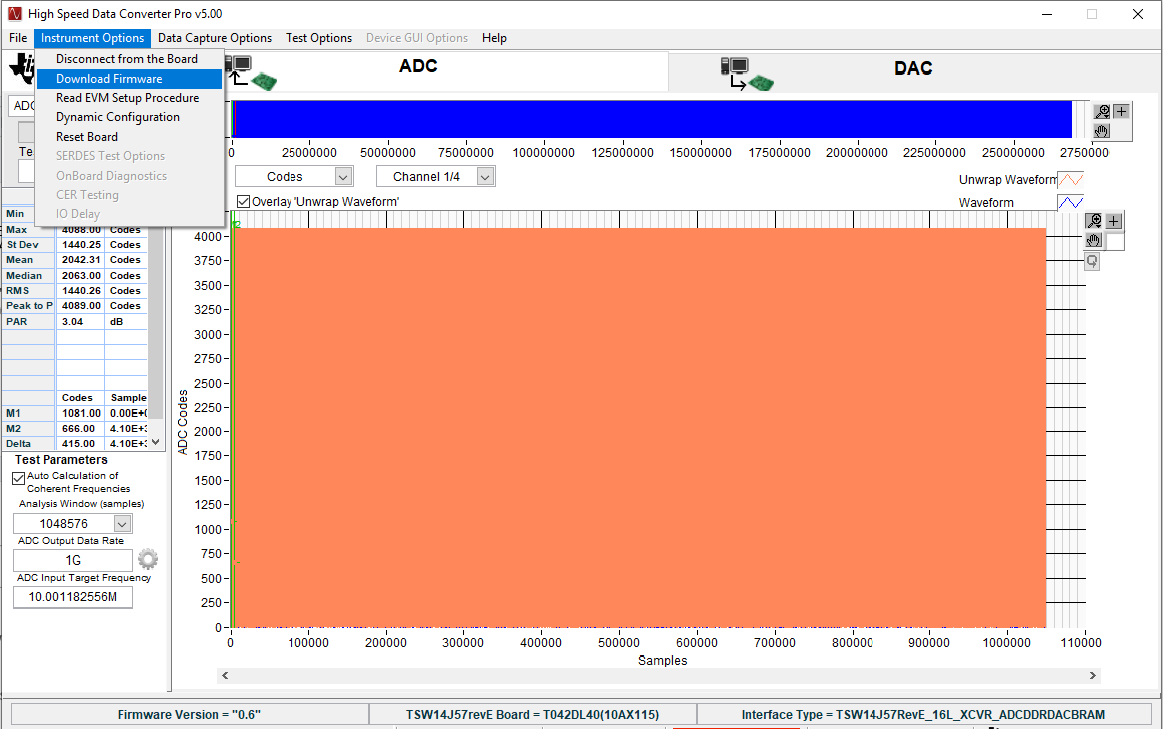The width and height of the screenshot is (1163, 729).
Task: Switch to the DAC tab
Action: (913, 68)
